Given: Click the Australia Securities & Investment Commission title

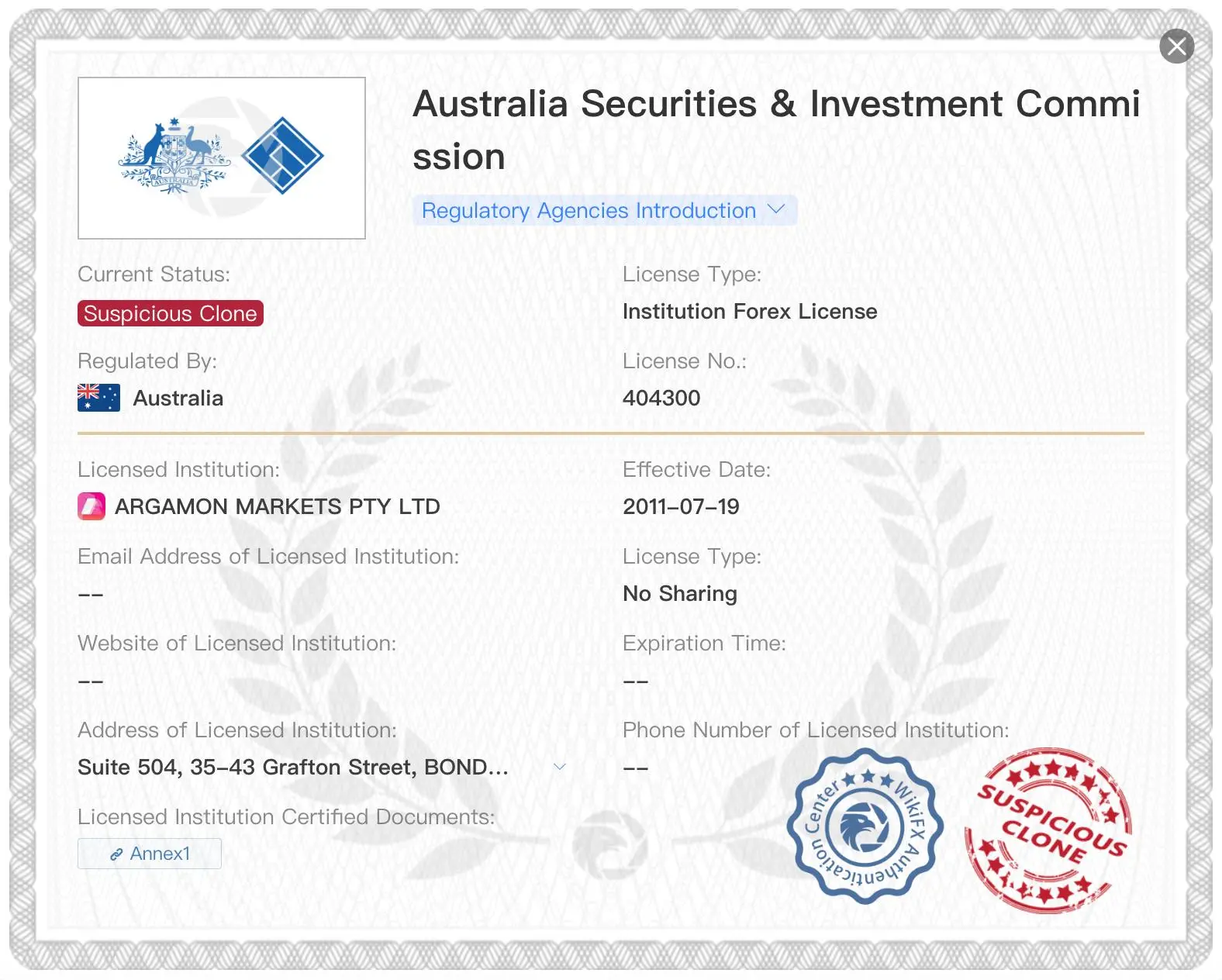Looking at the screenshot, I should coord(776,130).
